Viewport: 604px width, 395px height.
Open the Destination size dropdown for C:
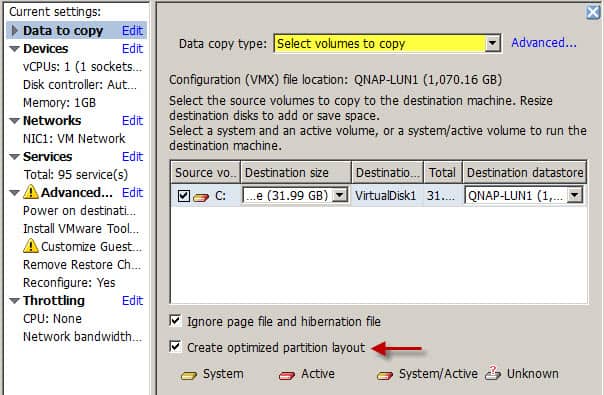(340, 195)
